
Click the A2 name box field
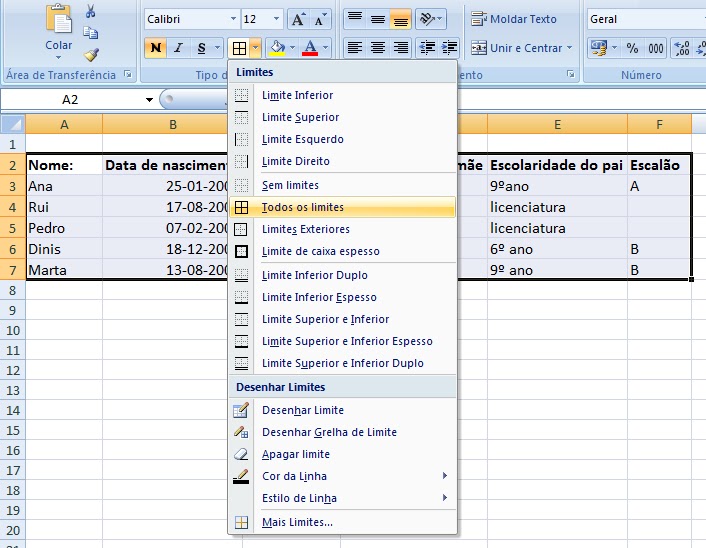pyautogui.click(x=72, y=100)
